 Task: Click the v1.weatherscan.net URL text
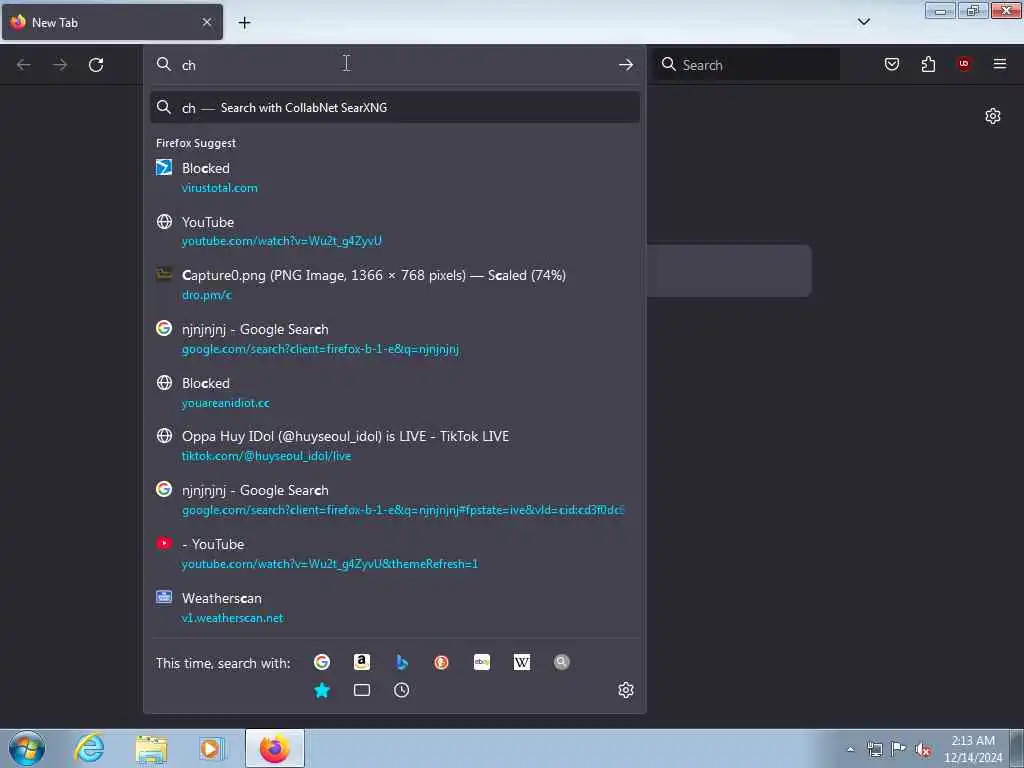[x=232, y=618]
